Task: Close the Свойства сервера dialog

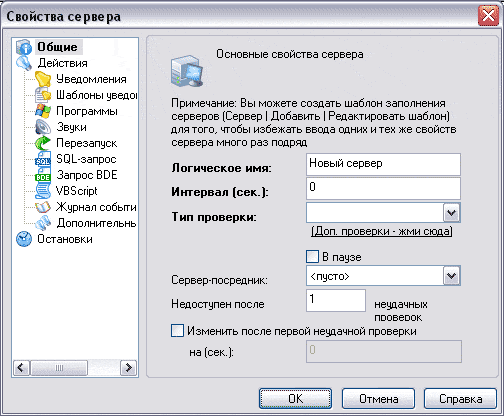Action: (x=488, y=16)
